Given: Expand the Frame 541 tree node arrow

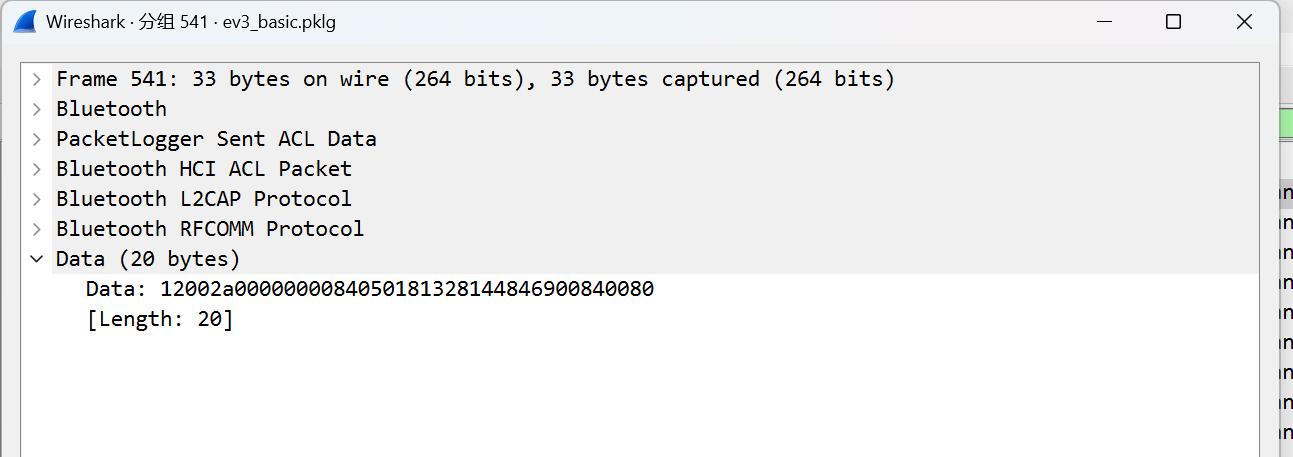Looking at the screenshot, I should pos(37,79).
